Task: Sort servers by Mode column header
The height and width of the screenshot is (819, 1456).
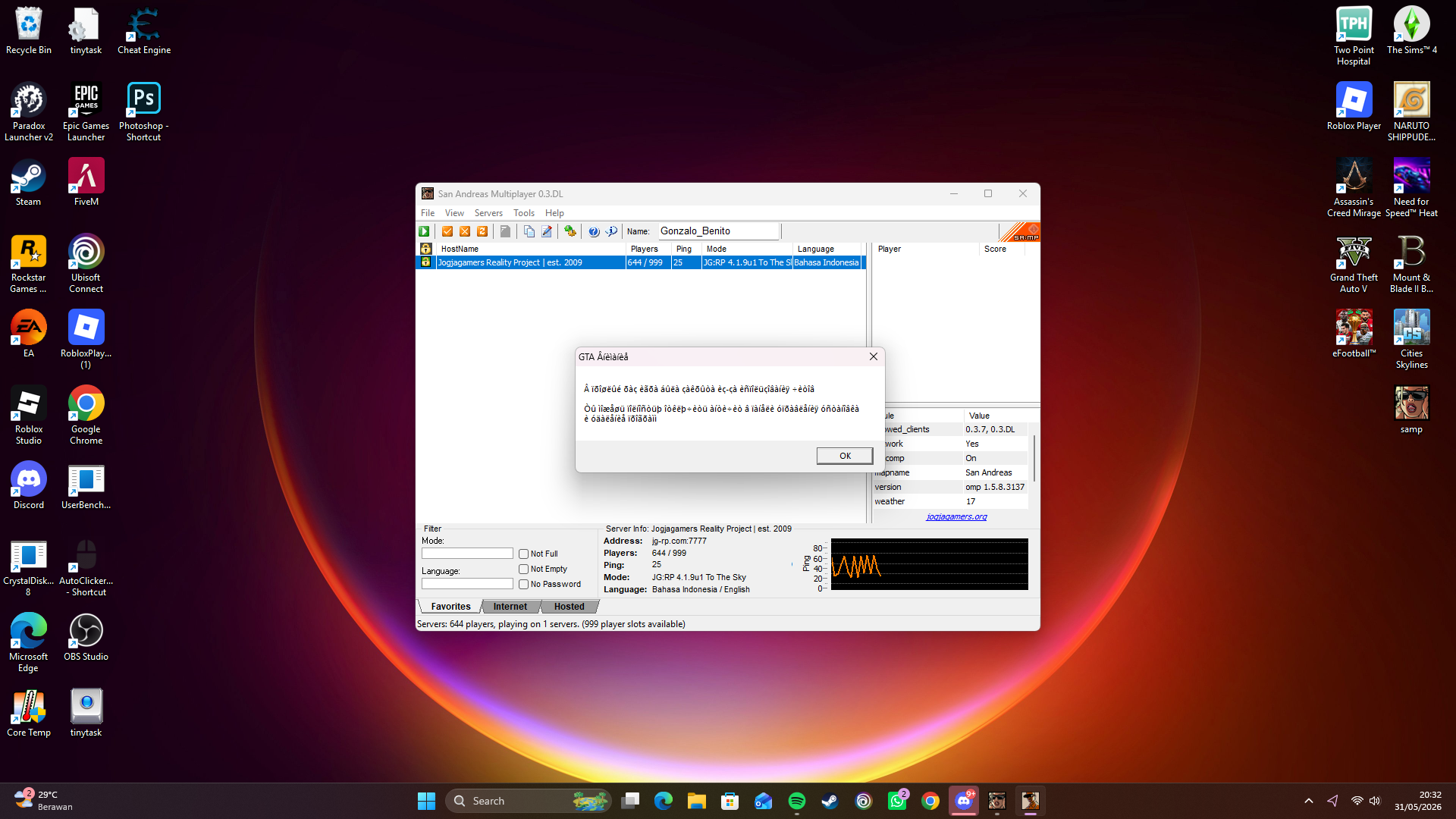Action: pyautogui.click(x=747, y=249)
